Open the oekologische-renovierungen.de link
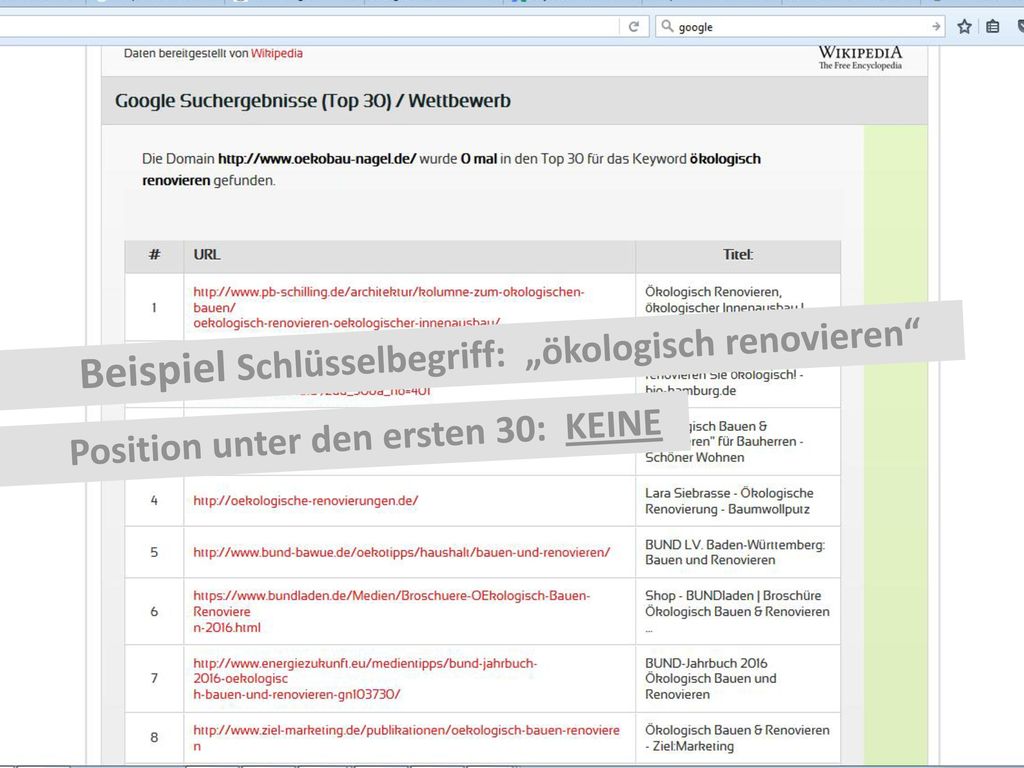 coord(306,501)
